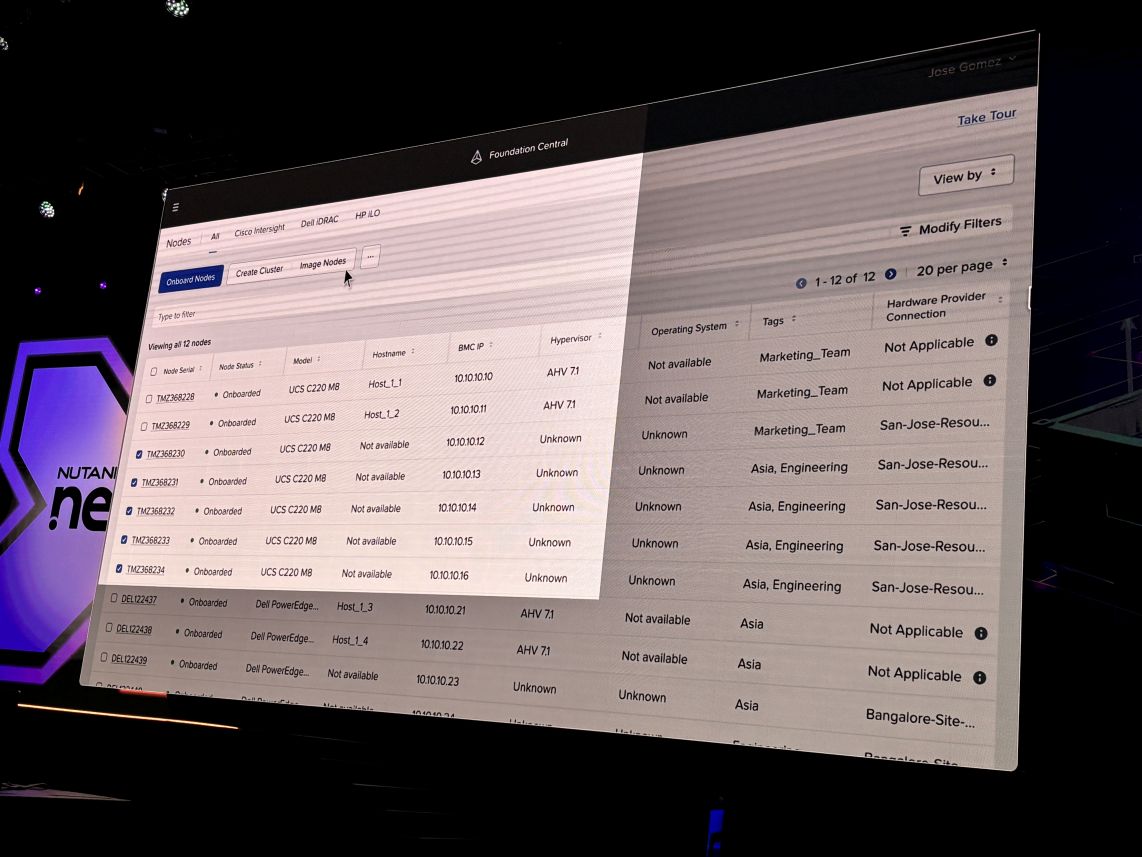Expand the 20 per page selector
This screenshot has width=1142, height=857.
pos(962,267)
